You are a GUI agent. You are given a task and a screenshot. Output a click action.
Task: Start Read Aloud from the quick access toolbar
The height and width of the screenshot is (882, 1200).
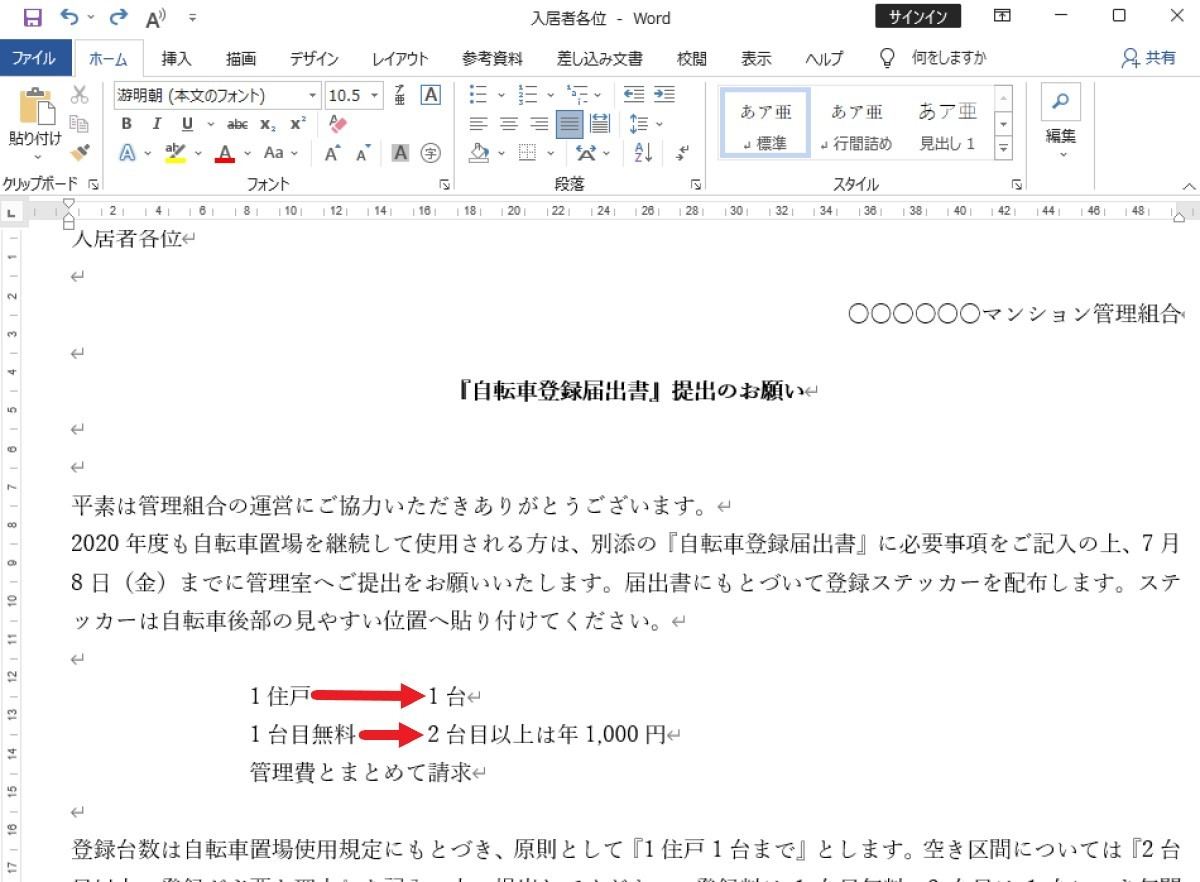point(156,18)
